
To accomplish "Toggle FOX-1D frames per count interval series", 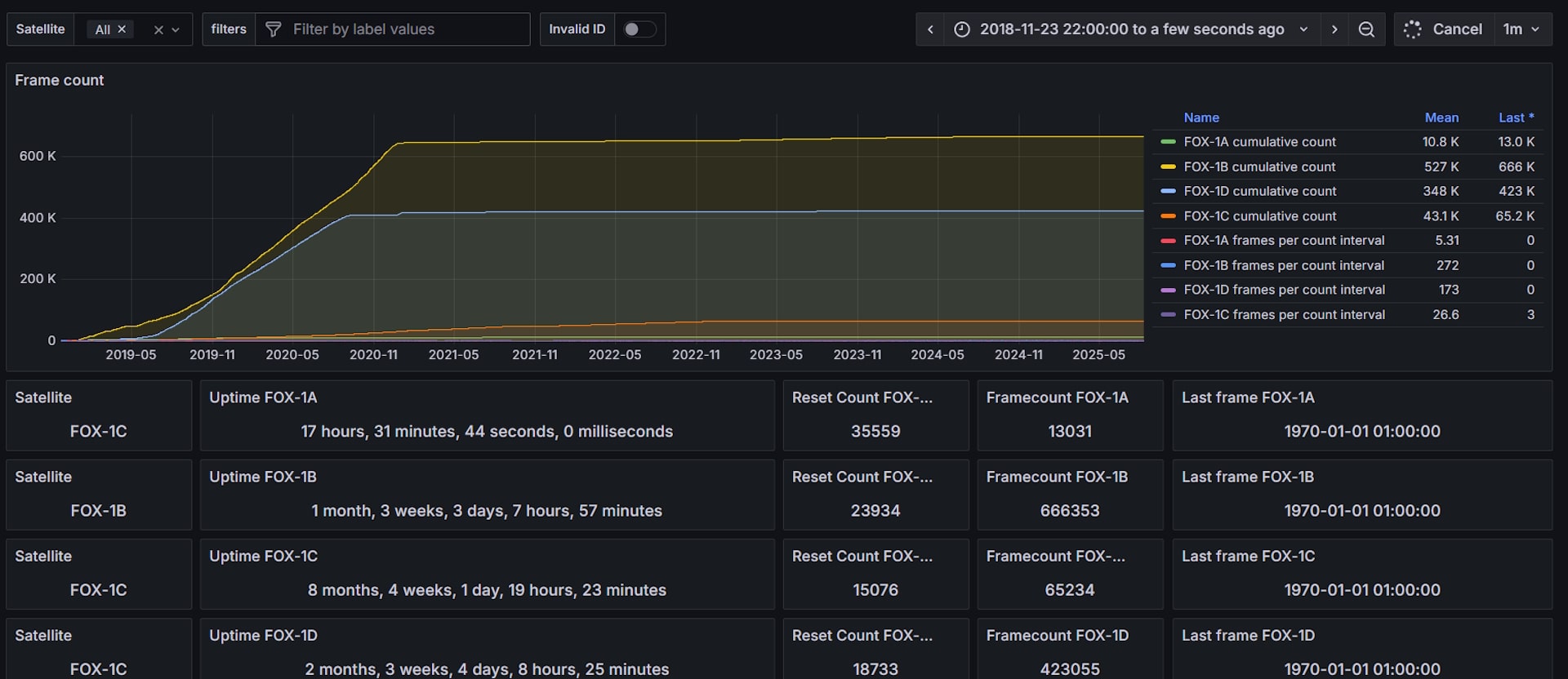I will [x=1284, y=290].
